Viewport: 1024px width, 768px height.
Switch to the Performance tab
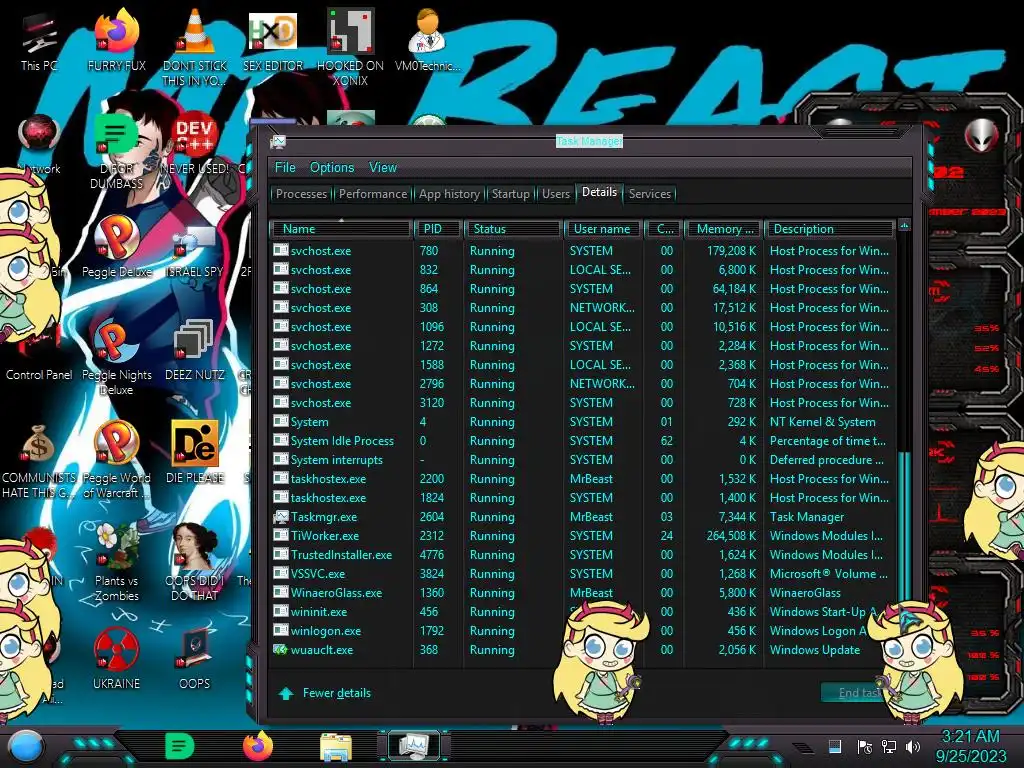point(373,193)
